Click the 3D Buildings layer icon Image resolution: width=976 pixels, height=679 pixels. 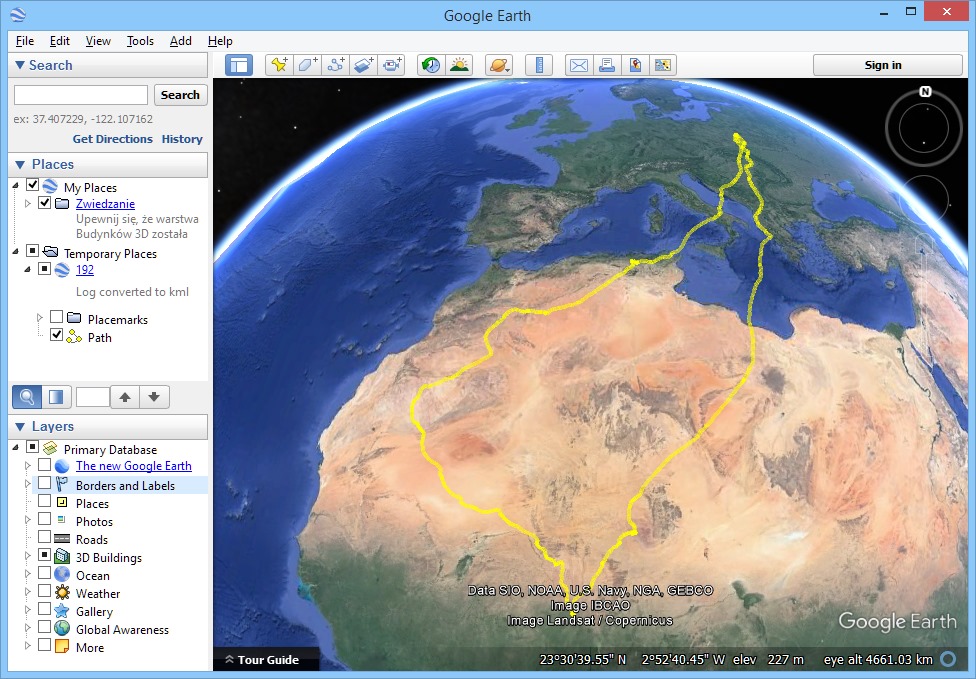coord(62,556)
